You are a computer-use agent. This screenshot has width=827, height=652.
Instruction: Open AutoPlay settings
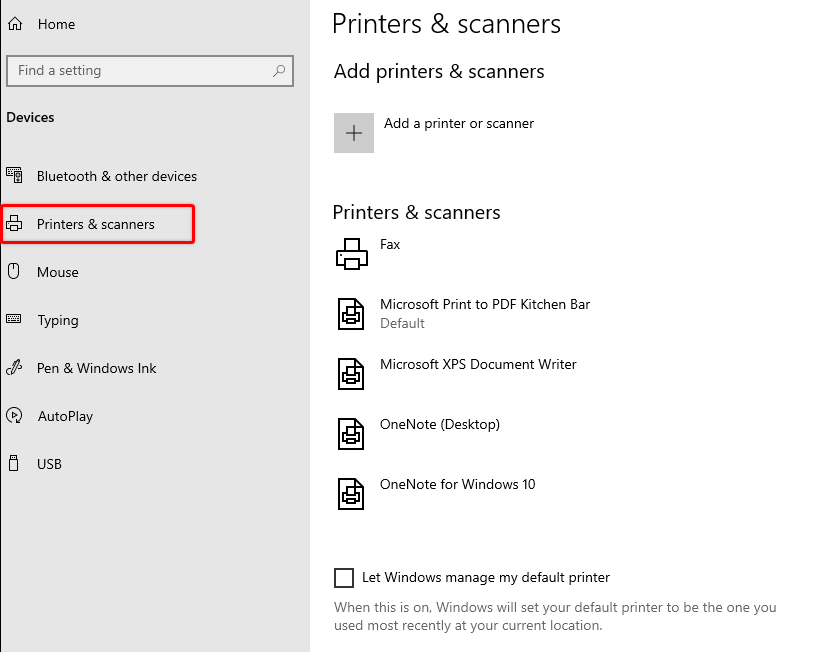pyautogui.click(x=65, y=417)
